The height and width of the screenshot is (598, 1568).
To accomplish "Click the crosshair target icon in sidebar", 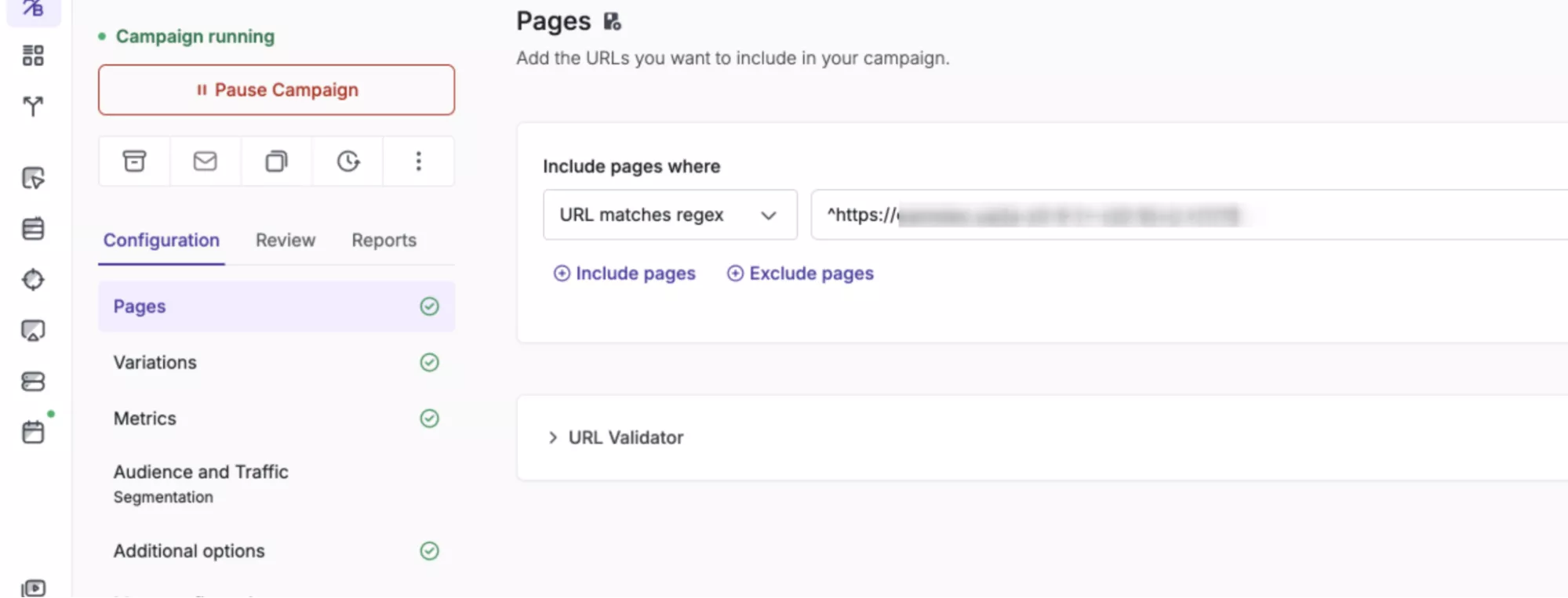I will click(x=33, y=280).
